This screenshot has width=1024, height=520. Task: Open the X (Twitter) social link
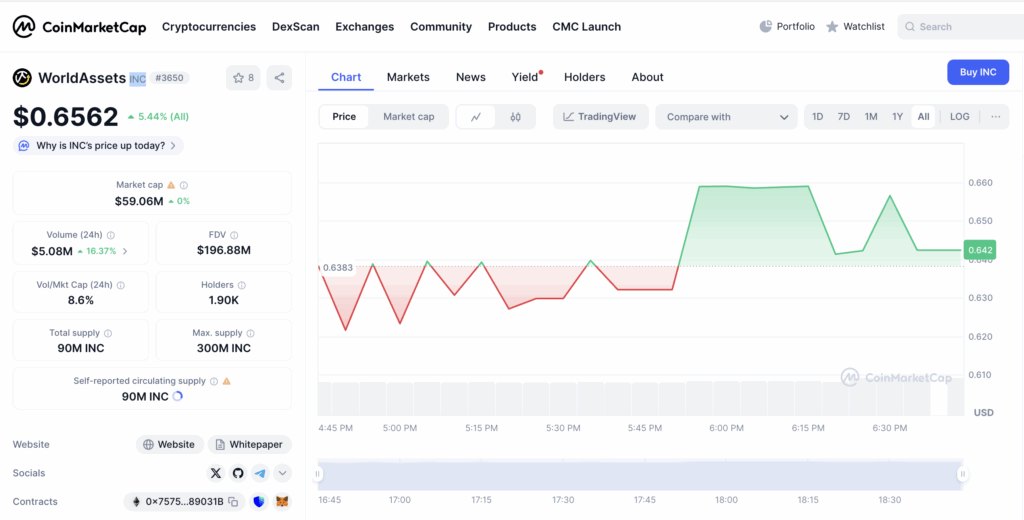coord(216,473)
